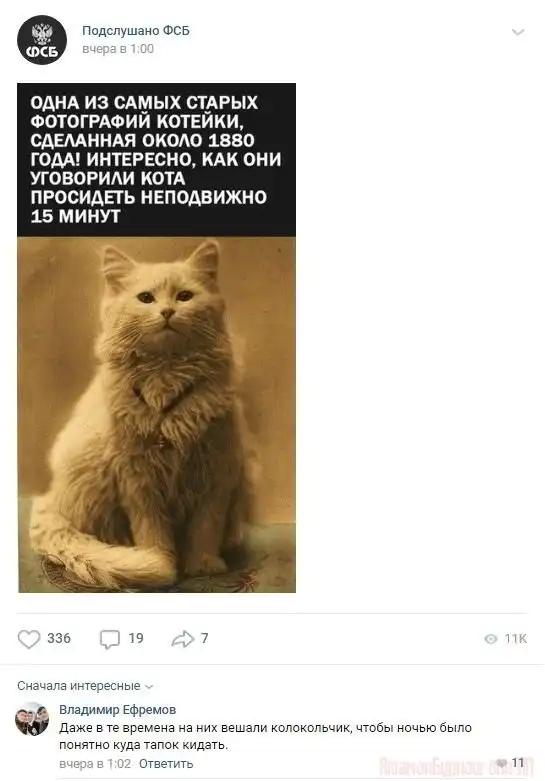Viewport: 545px width, 781px height.
Task: Open comments via the speech bubble icon
Action: coord(110,639)
